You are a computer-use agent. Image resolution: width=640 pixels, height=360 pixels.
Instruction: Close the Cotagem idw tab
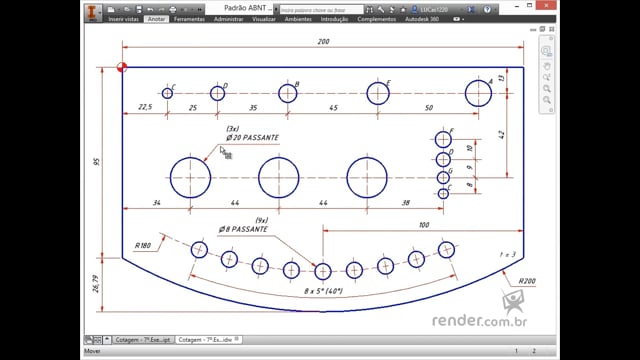[x=237, y=339]
